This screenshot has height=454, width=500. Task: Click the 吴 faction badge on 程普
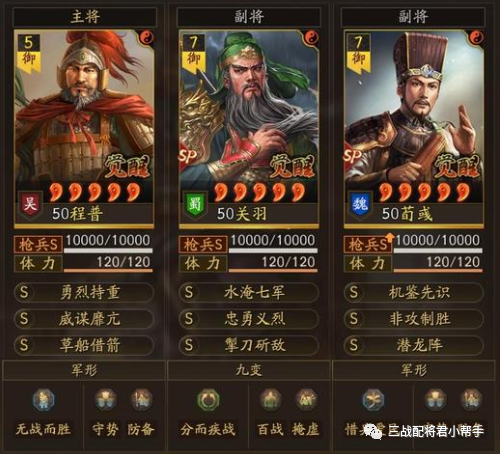(x=30, y=204)
